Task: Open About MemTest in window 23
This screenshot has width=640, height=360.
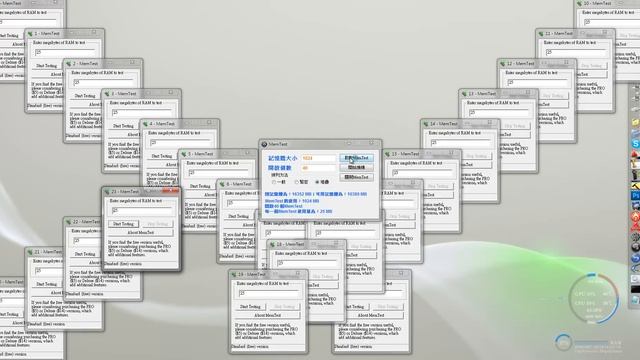Action: tap(141, 233)
